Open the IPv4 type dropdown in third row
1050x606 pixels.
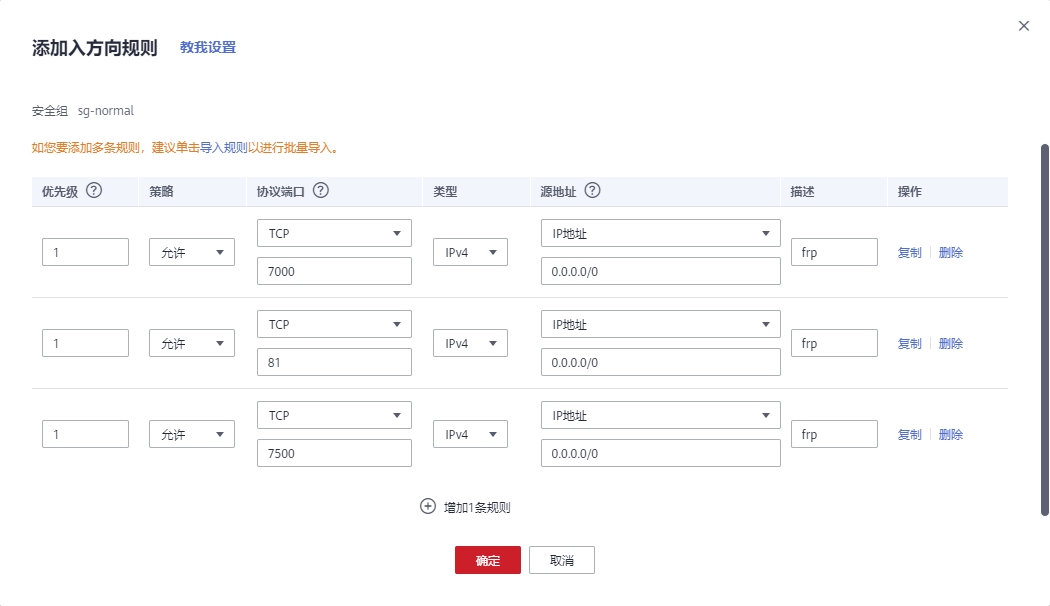pos(470,435)
